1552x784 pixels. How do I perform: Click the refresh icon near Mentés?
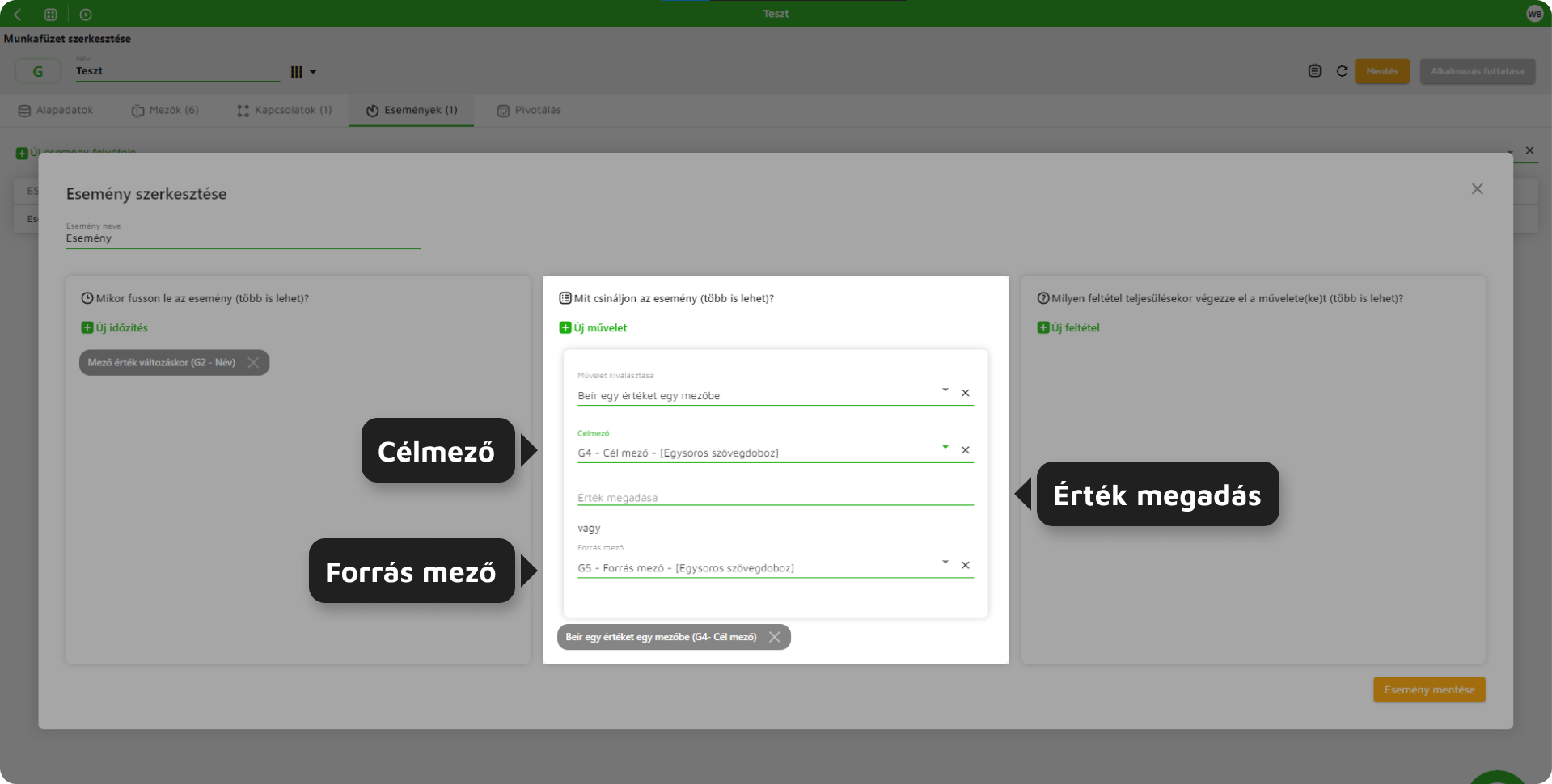click(x=1342, y=71)
